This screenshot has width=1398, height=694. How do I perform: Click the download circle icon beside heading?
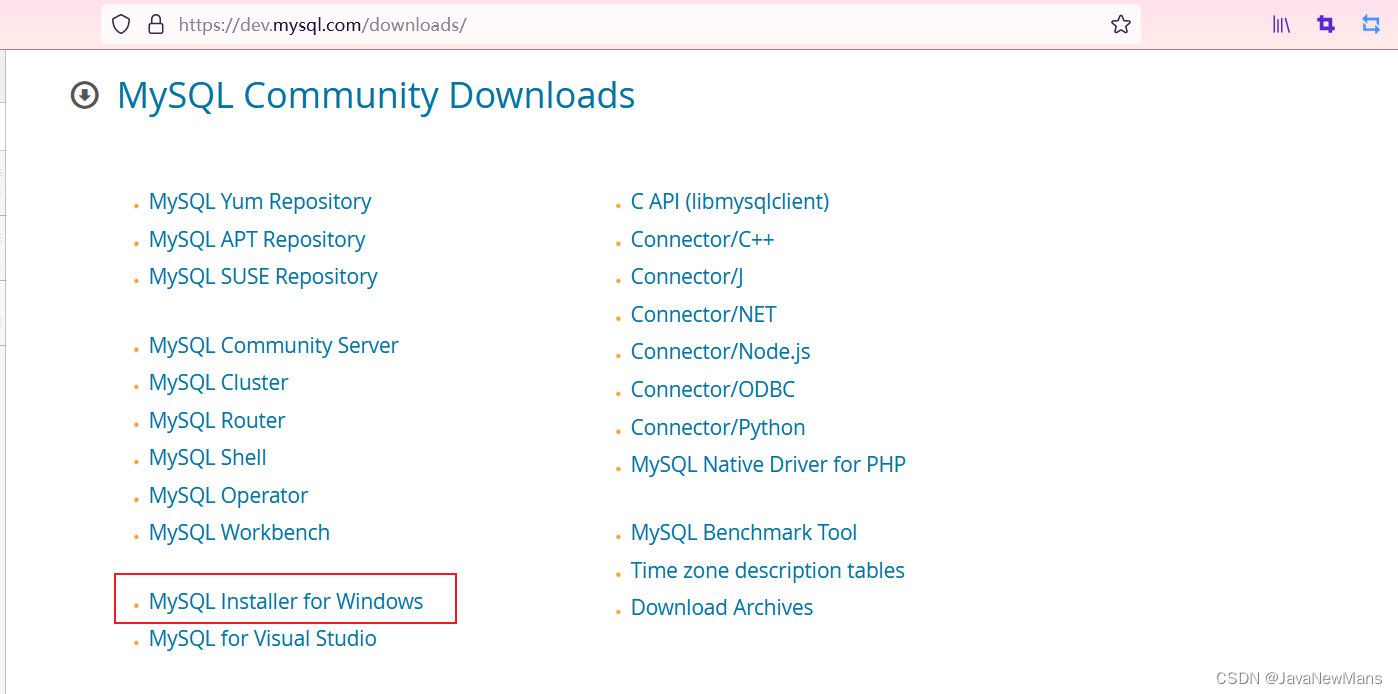tap(85, 95)
